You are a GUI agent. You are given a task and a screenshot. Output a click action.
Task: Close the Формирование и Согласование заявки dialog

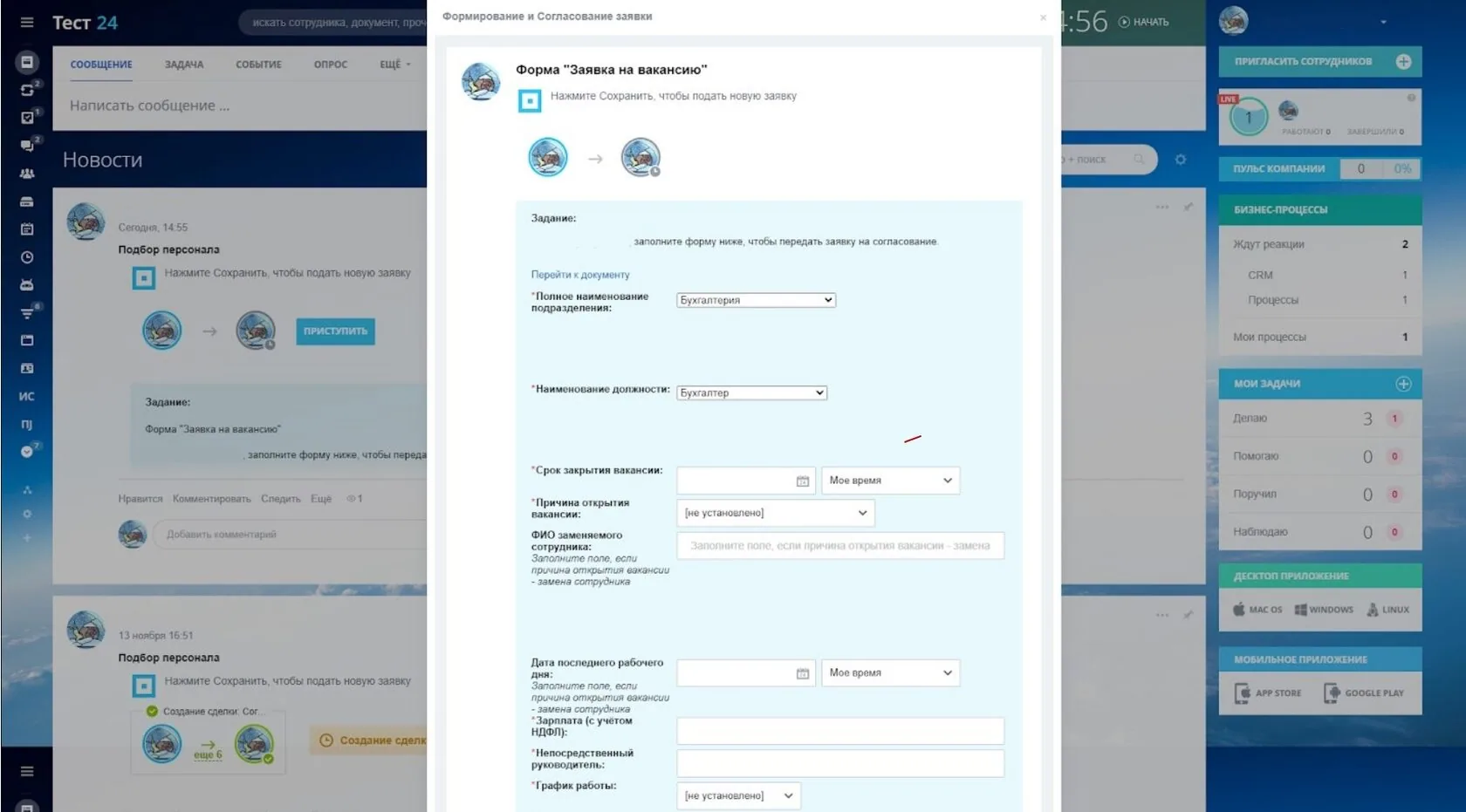click(x=1043, y=17)
